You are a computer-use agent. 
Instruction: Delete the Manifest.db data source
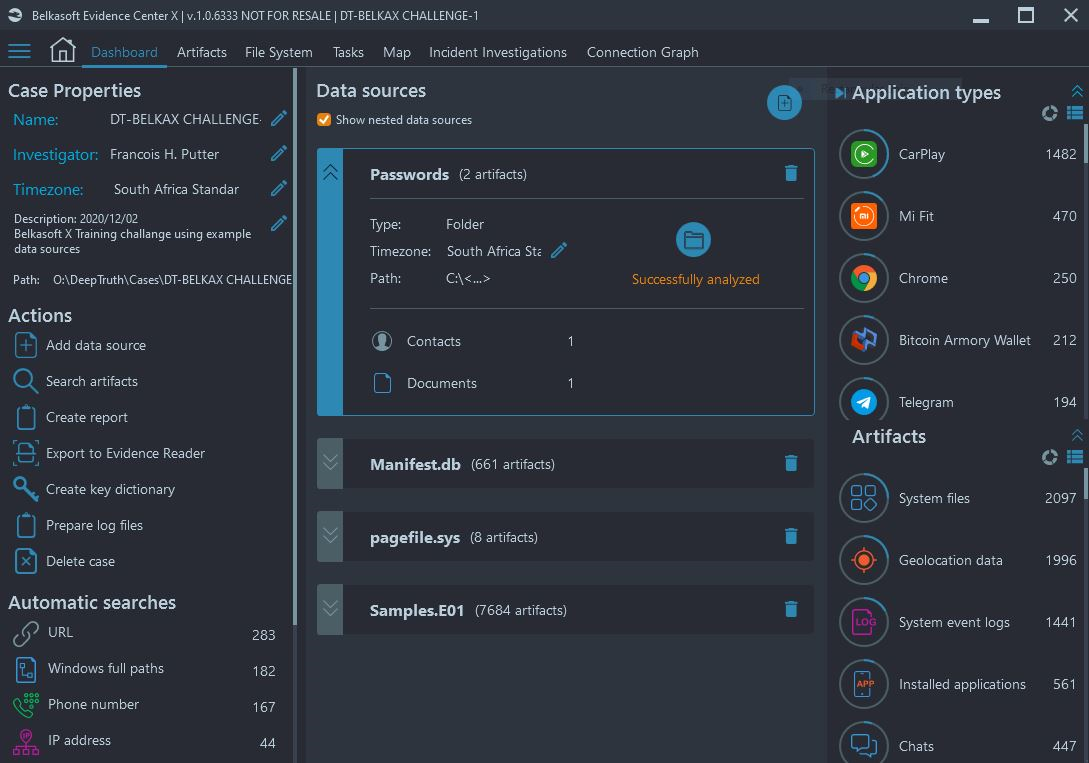click(791, 463)
